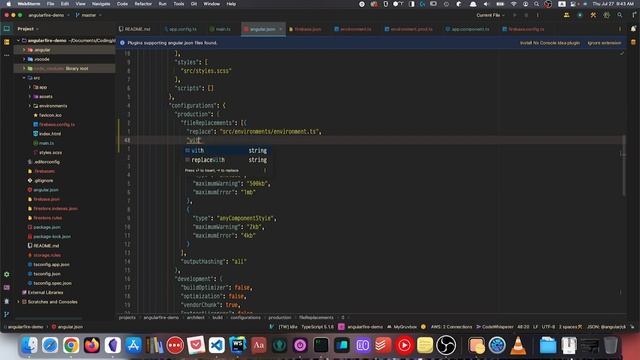
Task: Expand the .angular folder in project tree
Action: (x=24, y=50)
